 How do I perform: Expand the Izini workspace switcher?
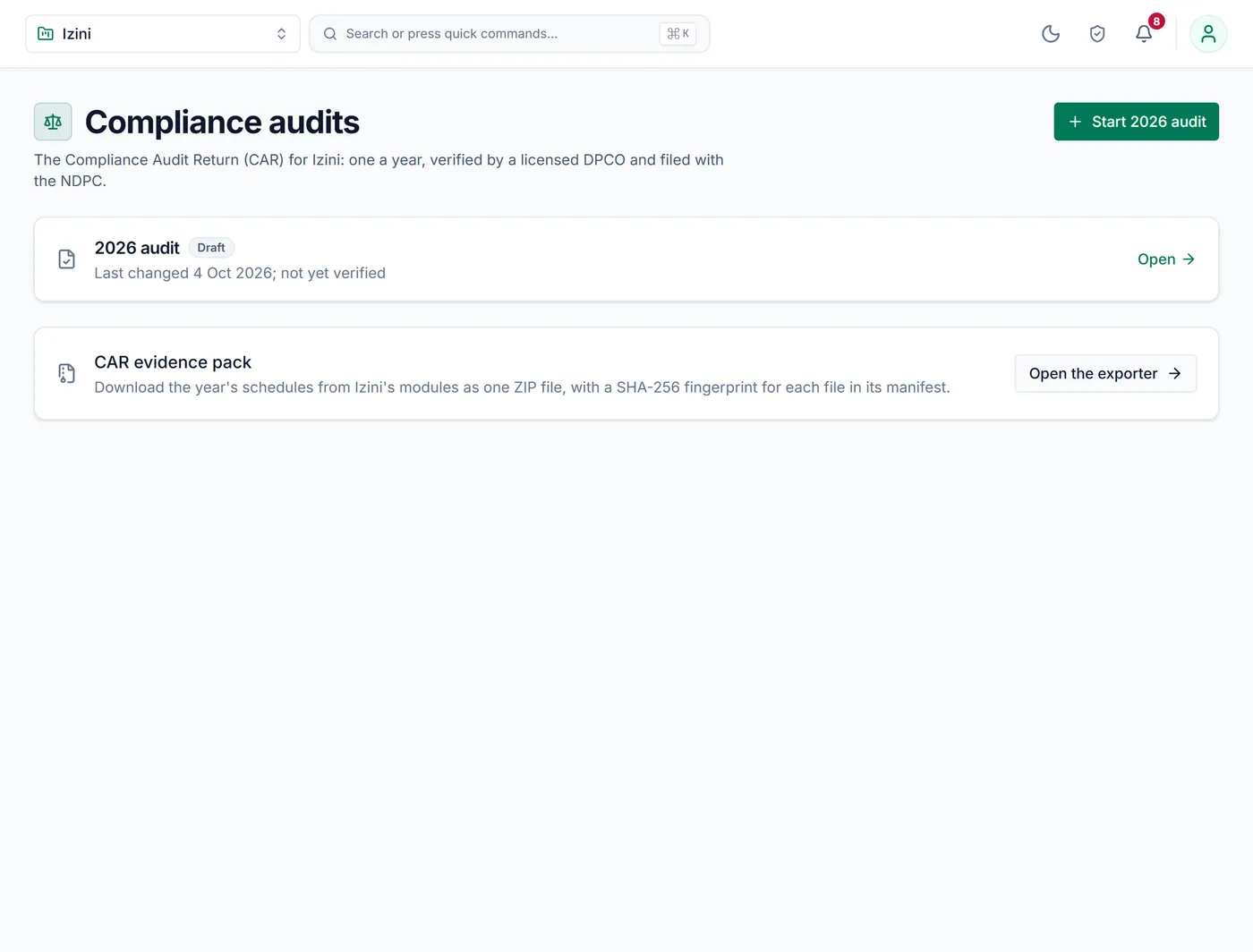tap(163, 34)
